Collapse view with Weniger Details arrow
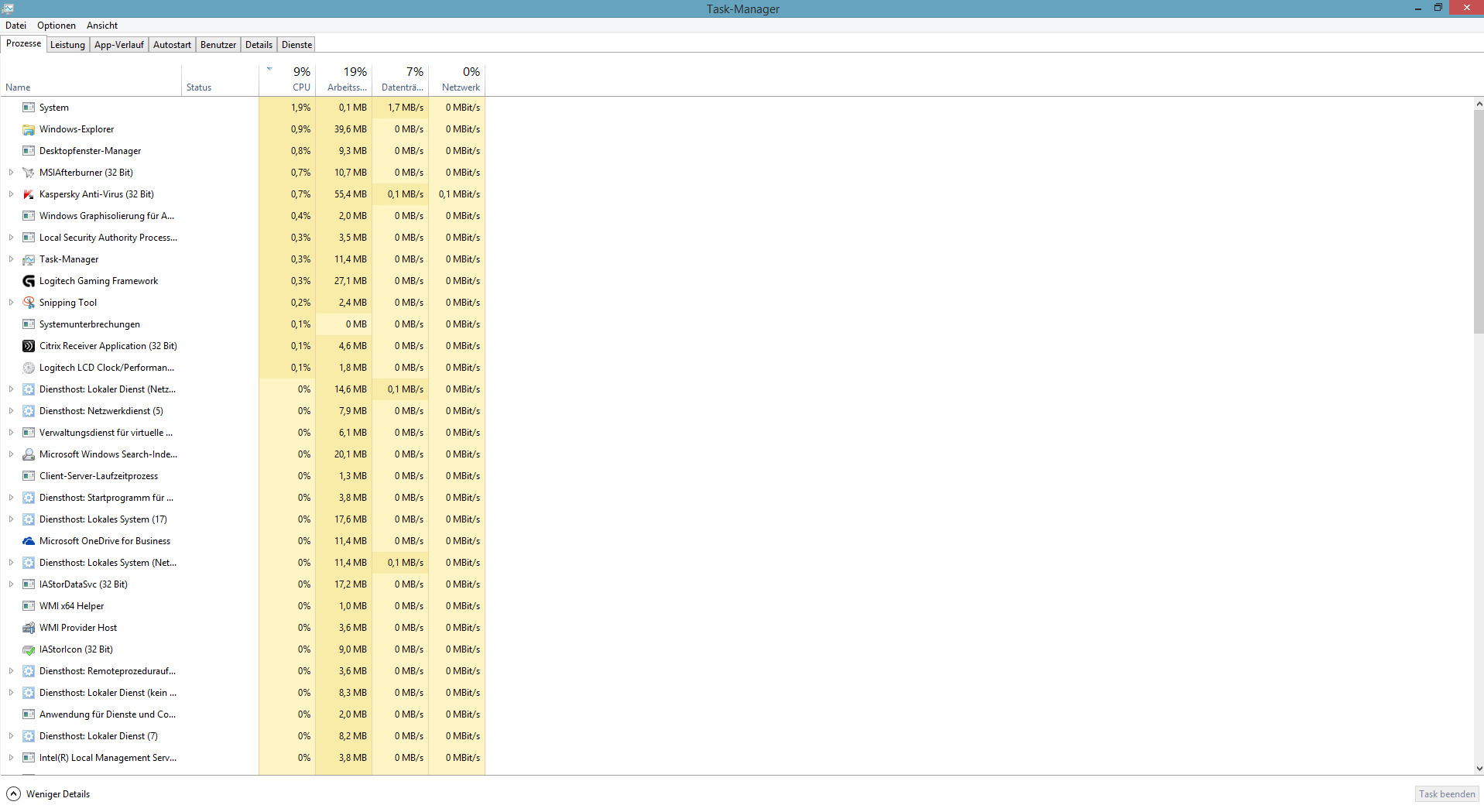This screenshot has height=812, width=1484. [x=14, y=793]
